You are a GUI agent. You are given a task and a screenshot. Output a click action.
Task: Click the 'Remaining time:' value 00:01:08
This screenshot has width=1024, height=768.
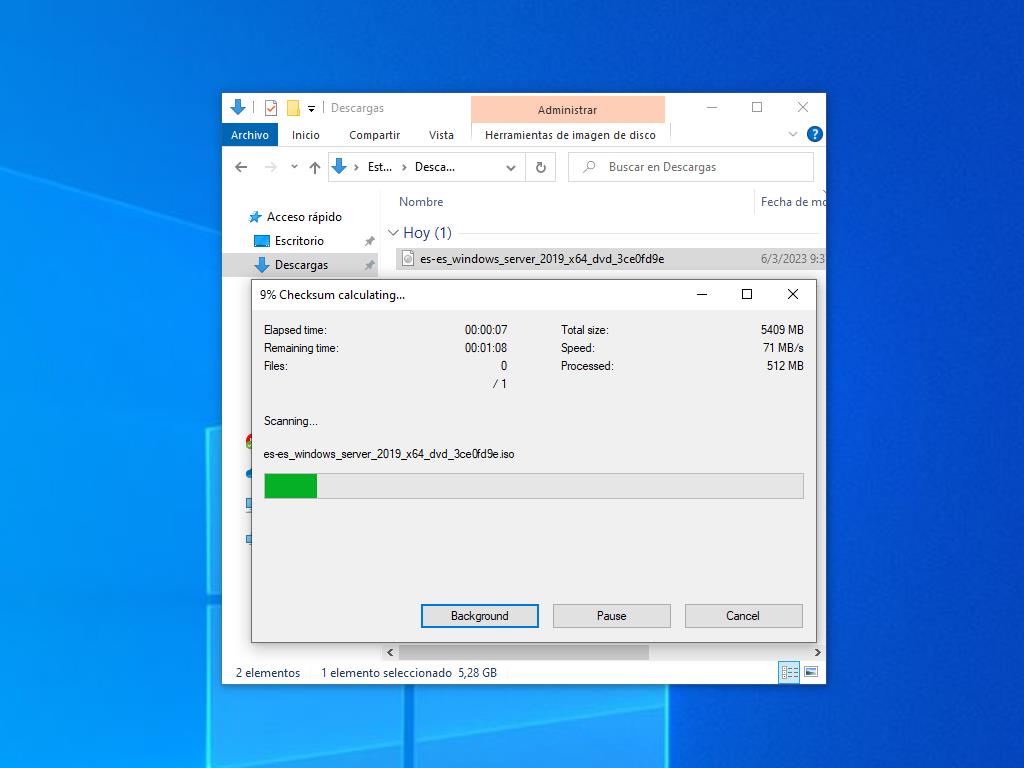point(486,348)
